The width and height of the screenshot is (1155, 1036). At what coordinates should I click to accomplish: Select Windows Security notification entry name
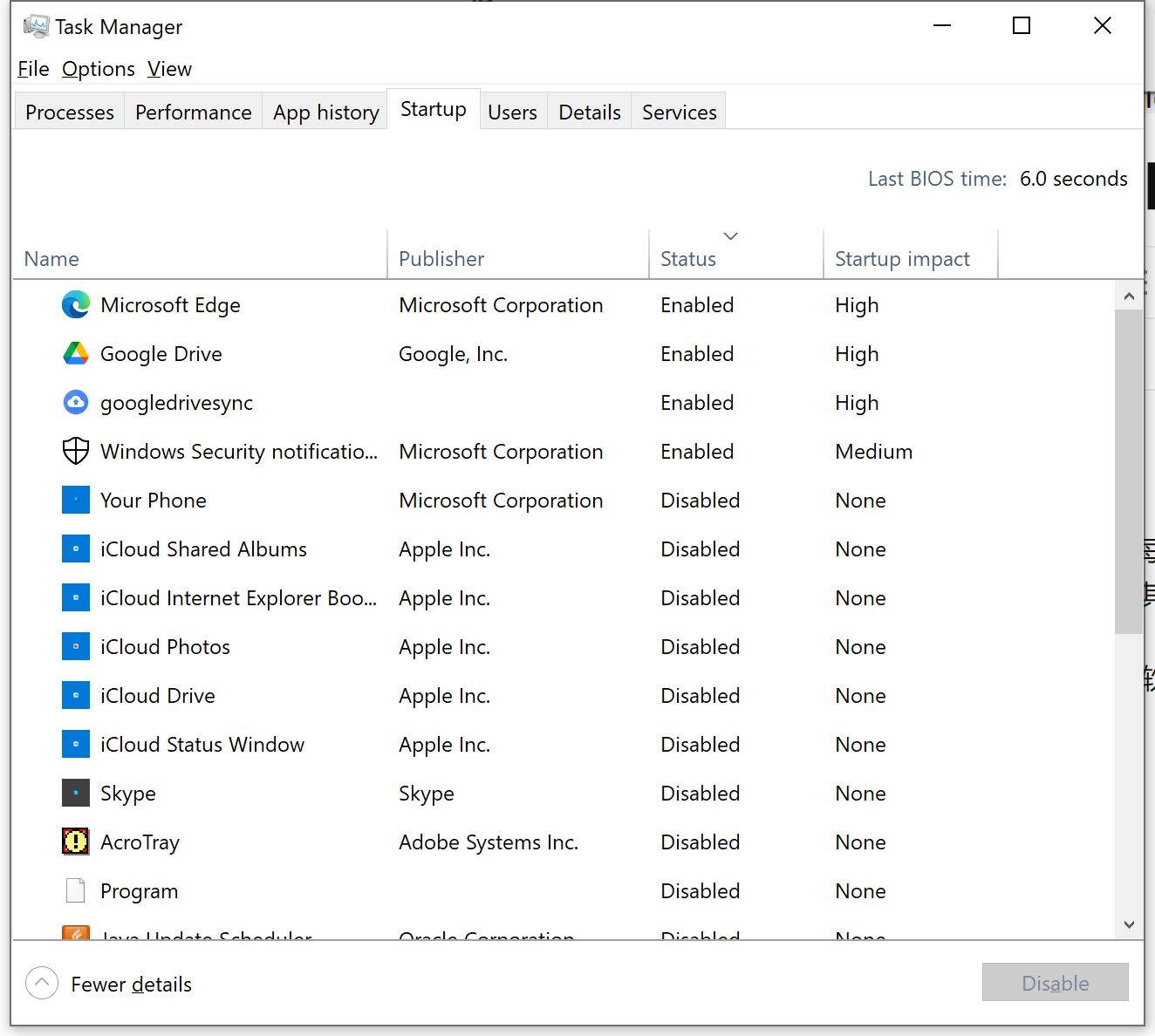tap(239, 452)
